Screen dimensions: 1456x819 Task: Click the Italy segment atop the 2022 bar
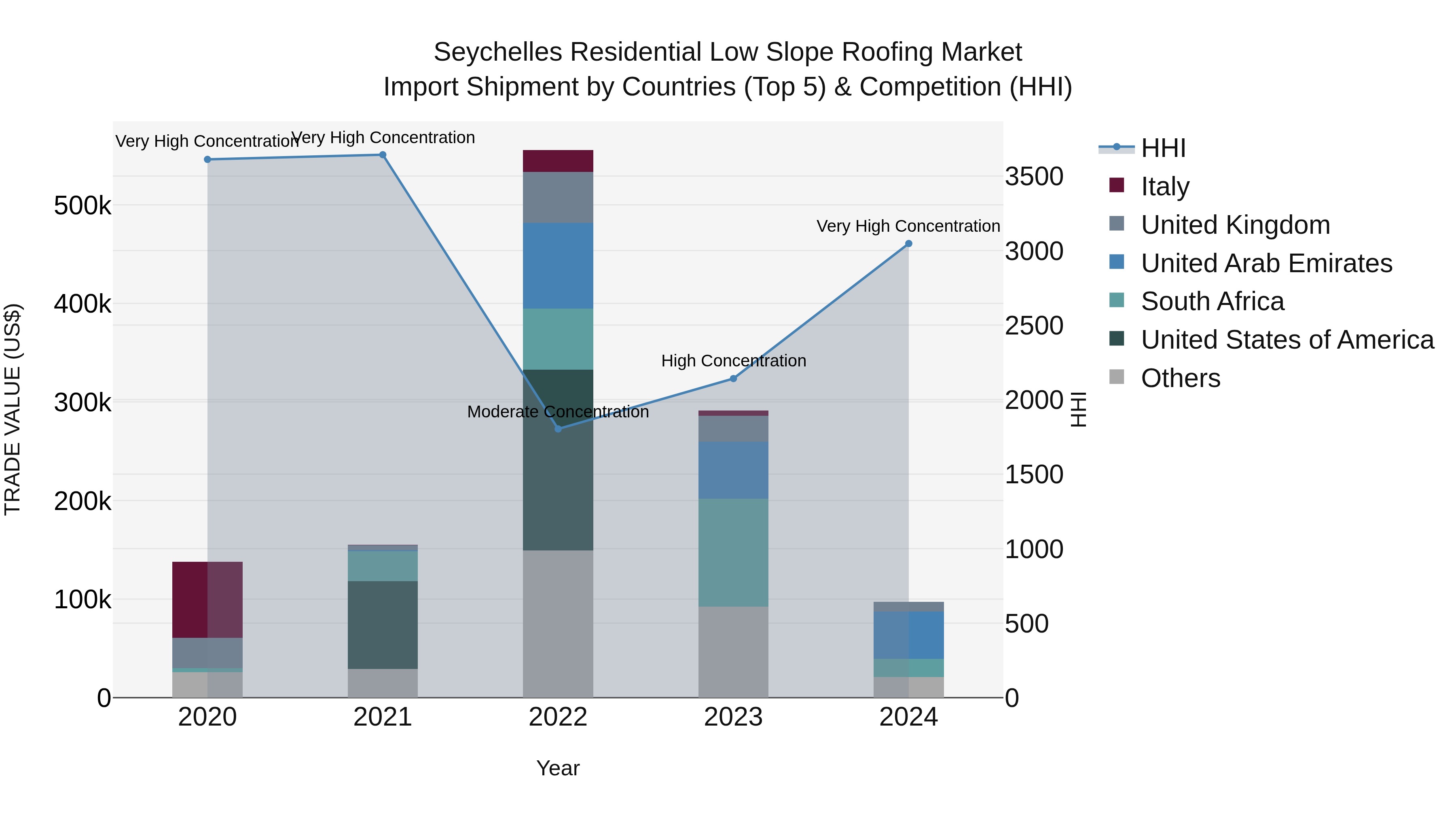(x=558, y=161)
